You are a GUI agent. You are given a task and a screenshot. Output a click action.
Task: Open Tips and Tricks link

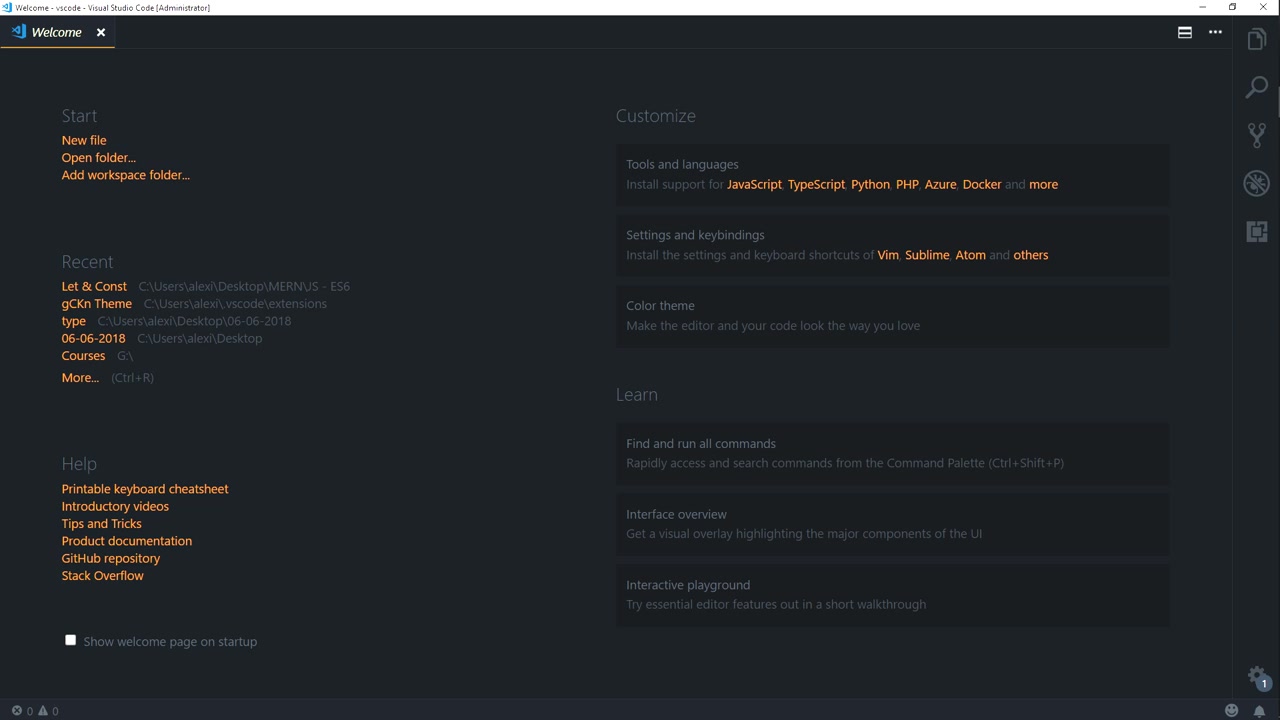[102, 523]
